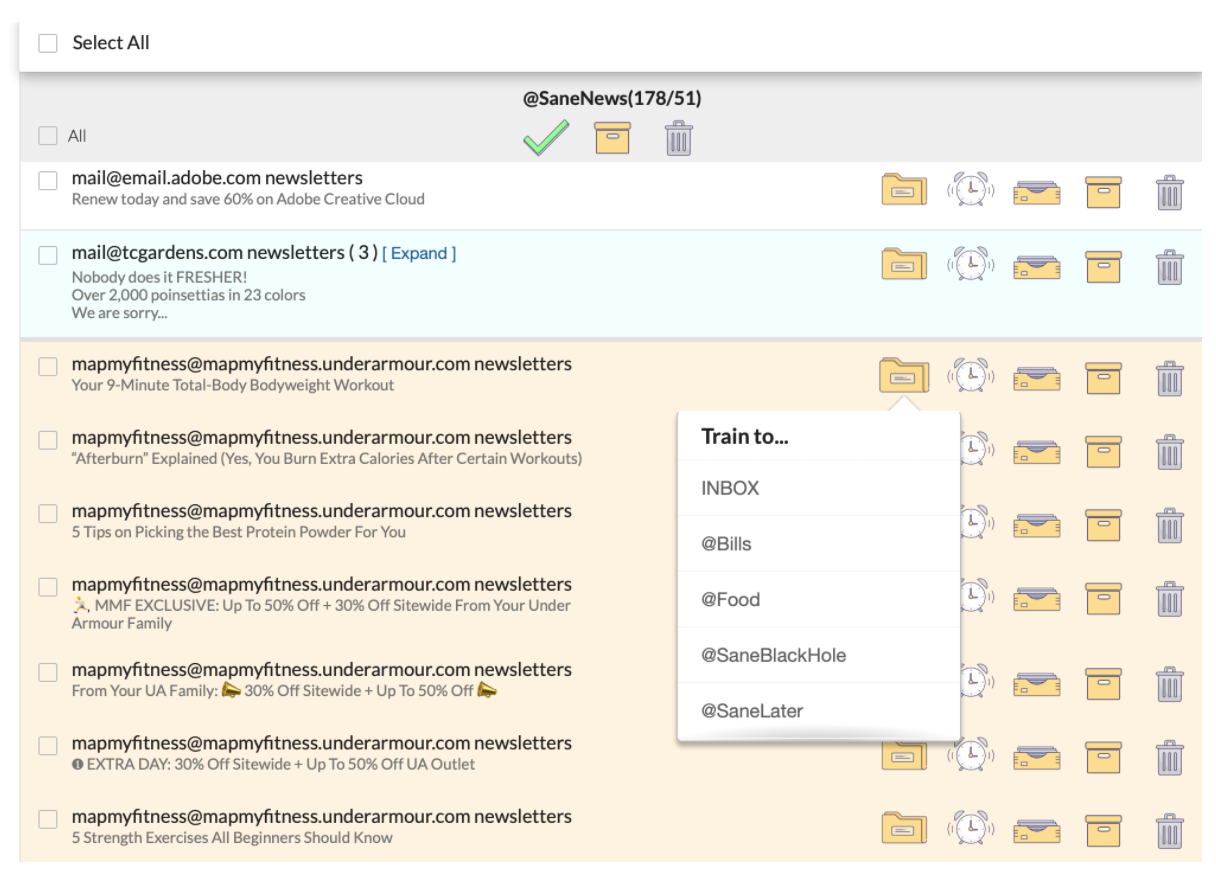Image resolution: width=1216 pixels, height=874 pixels.
Task: Expand the tcgardens newsletters thread
Action: 418,254
